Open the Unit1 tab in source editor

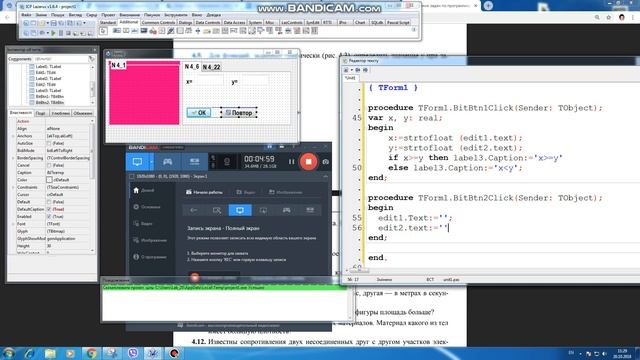tap(351, 78)
